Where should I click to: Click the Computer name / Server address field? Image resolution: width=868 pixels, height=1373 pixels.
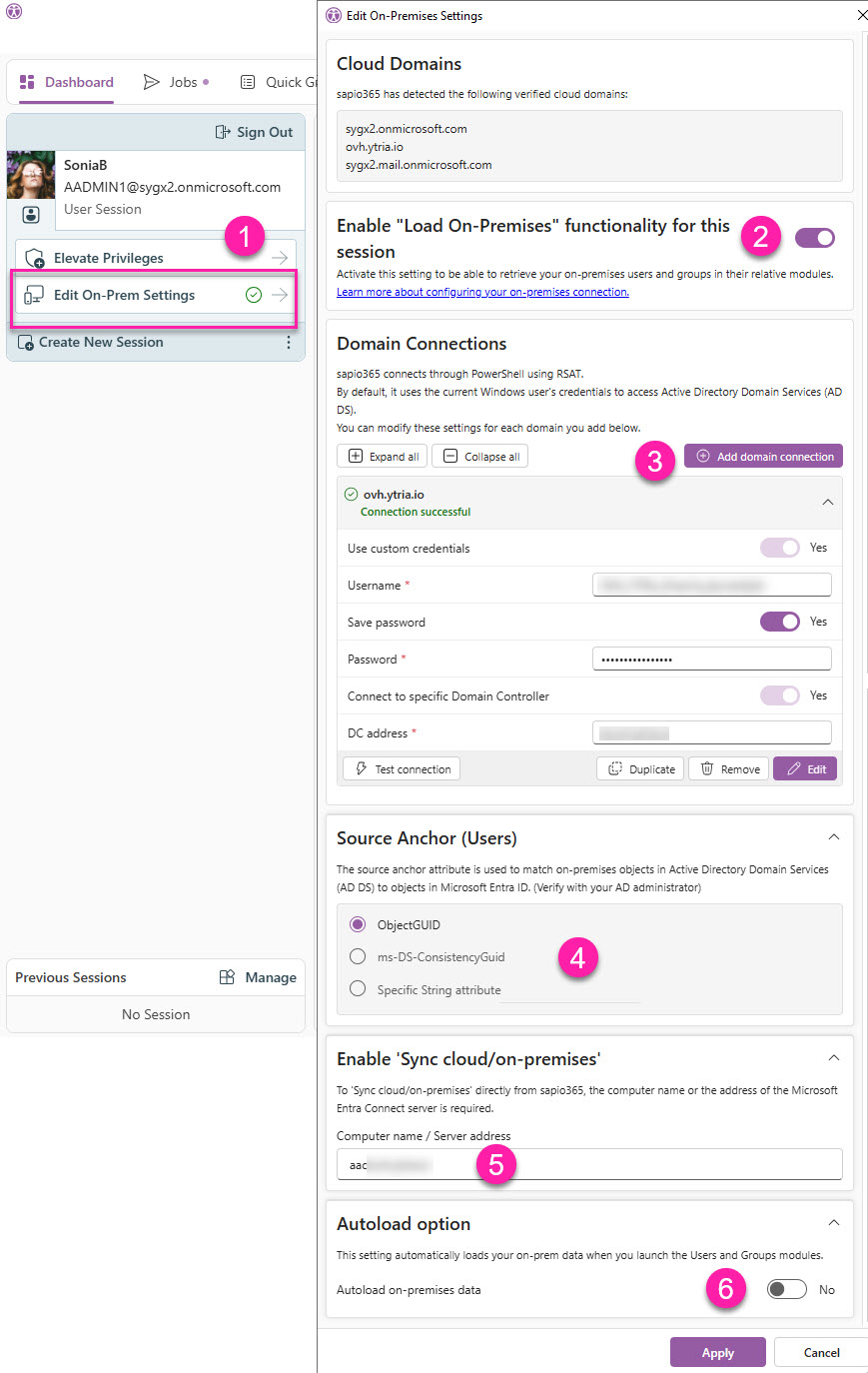(589, 1164)
